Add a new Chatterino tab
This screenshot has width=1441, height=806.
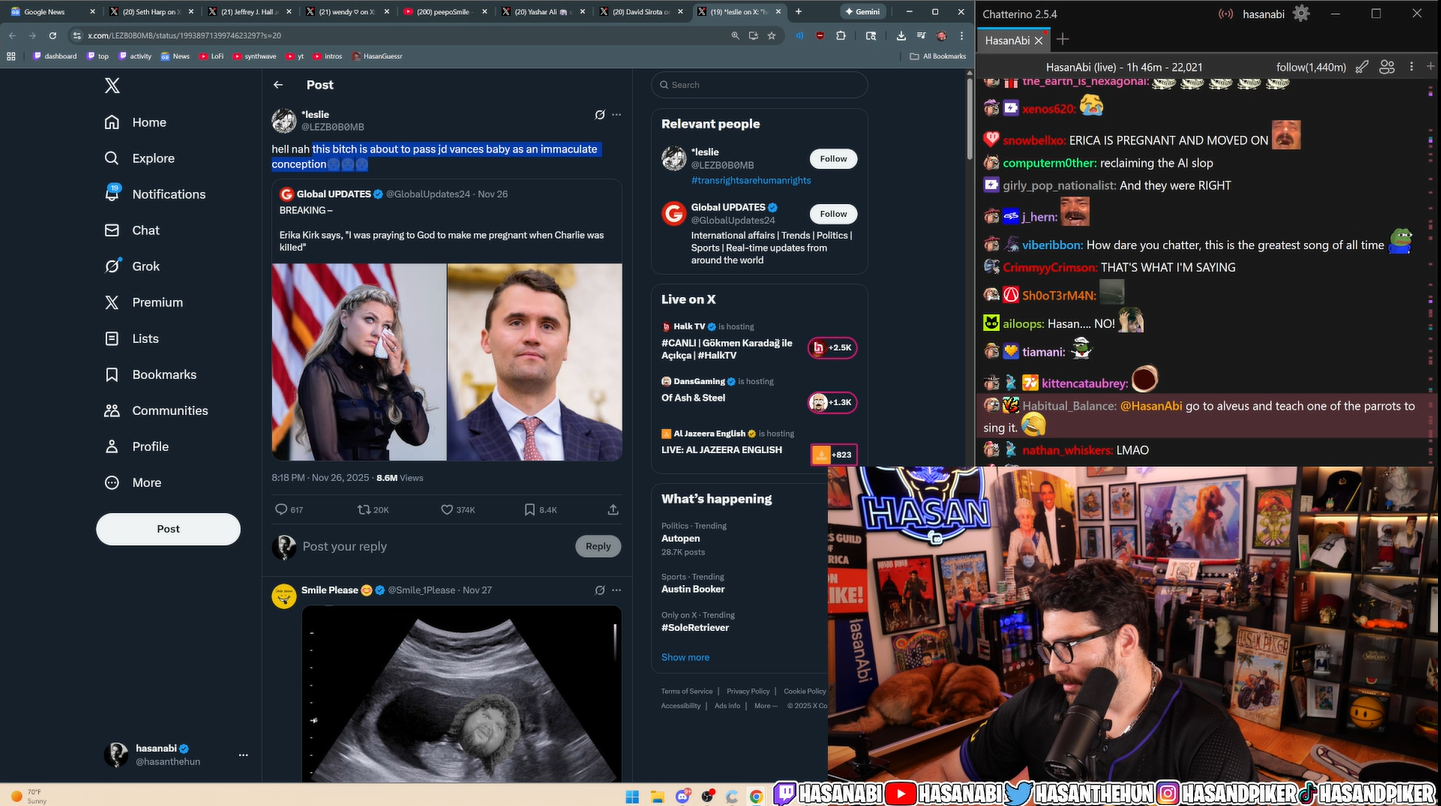[x=1062, y=40]
